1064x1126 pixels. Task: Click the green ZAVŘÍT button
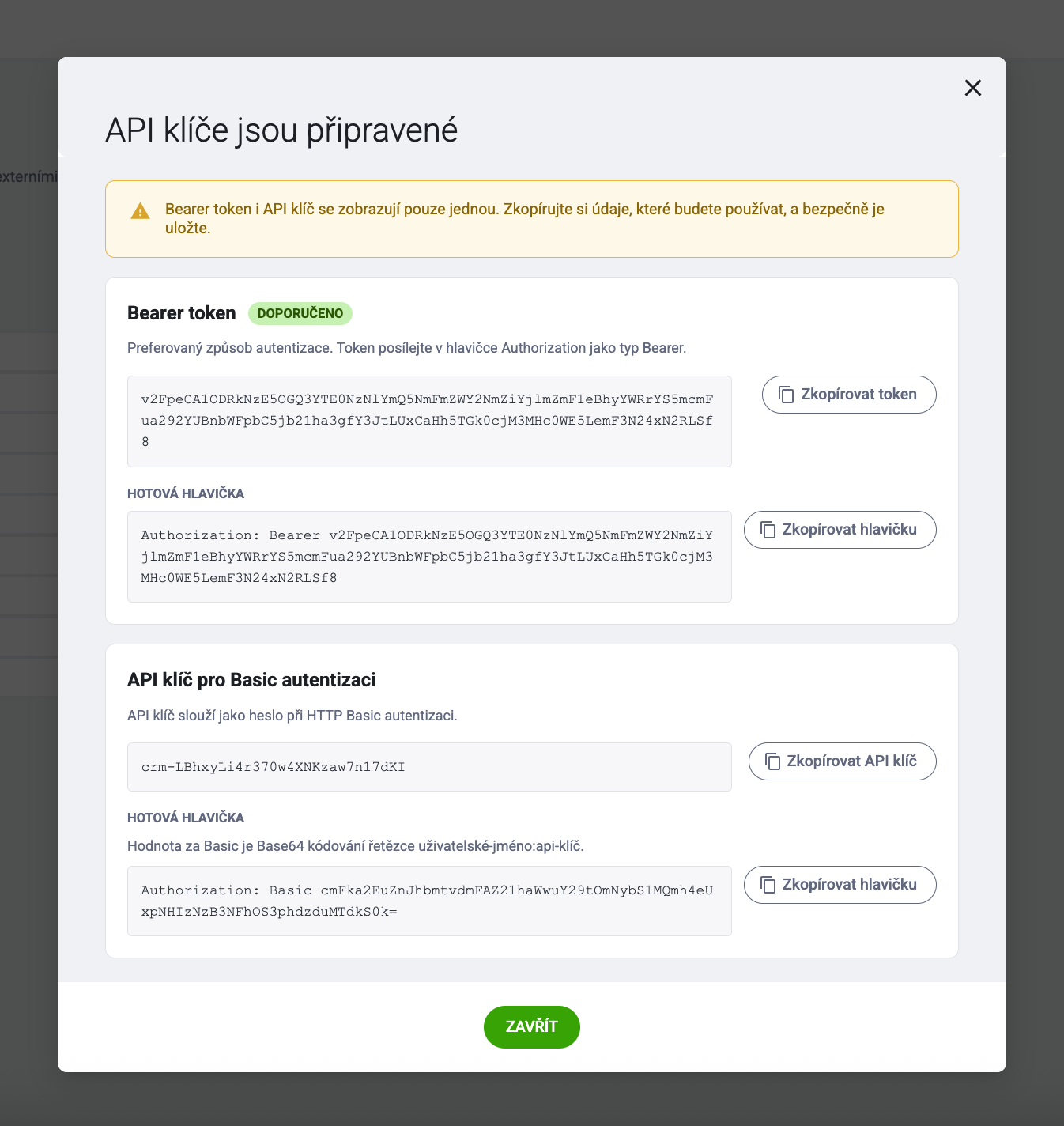pos(532,1027)
